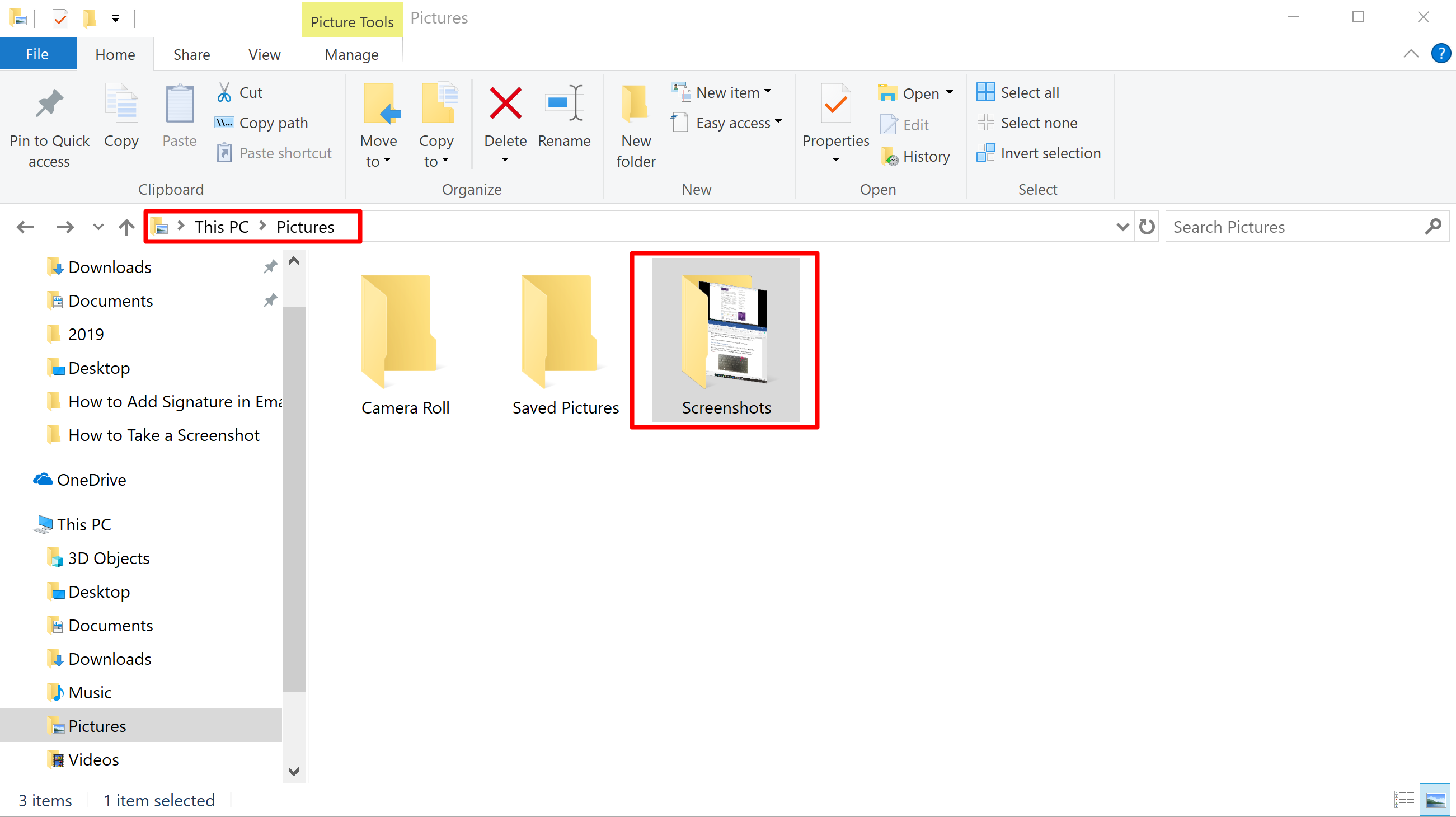Click the Manage ribbon tab
Screen dimensions: 1456x817
tap(350, 54)
